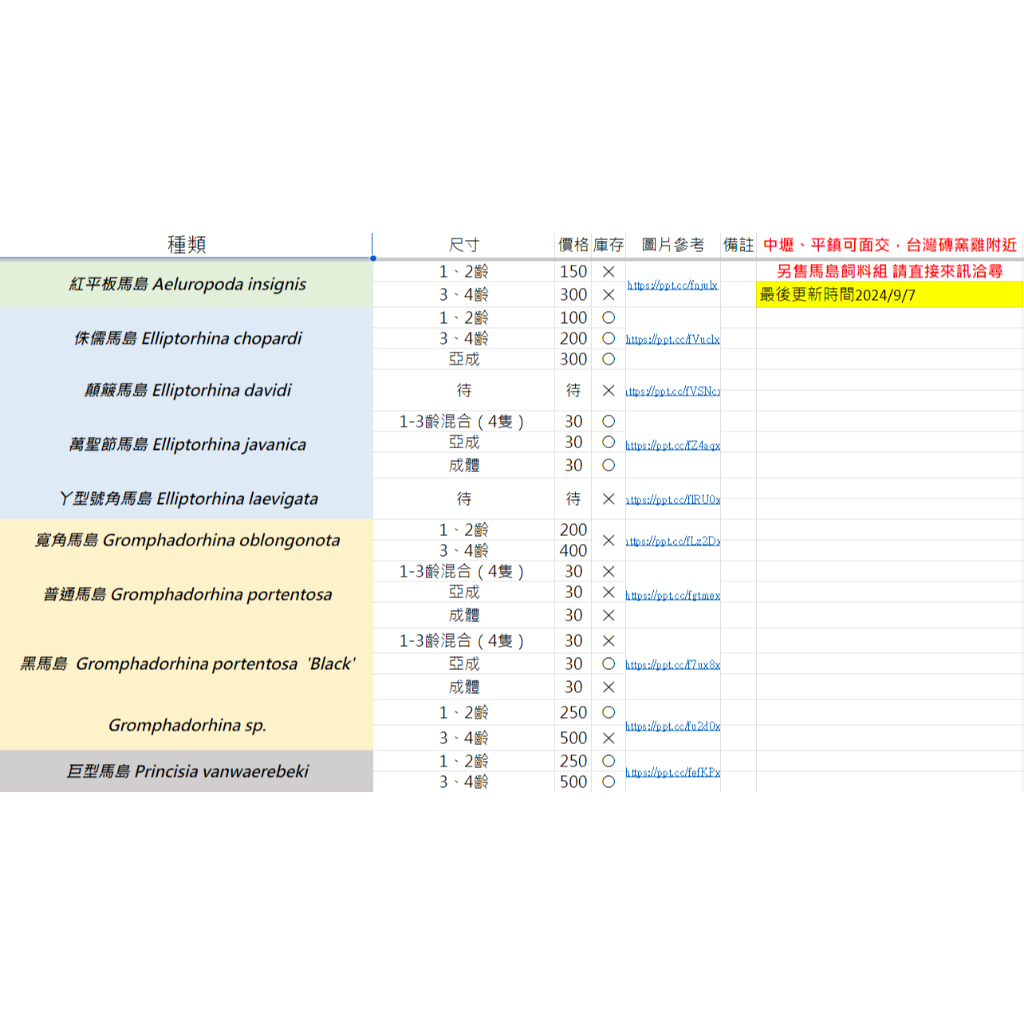Select the 巨型馬島 Princisia vanwaerebeki cell
The height and width of the screenshot is (1024, 1024).
(x=187, y=771)
